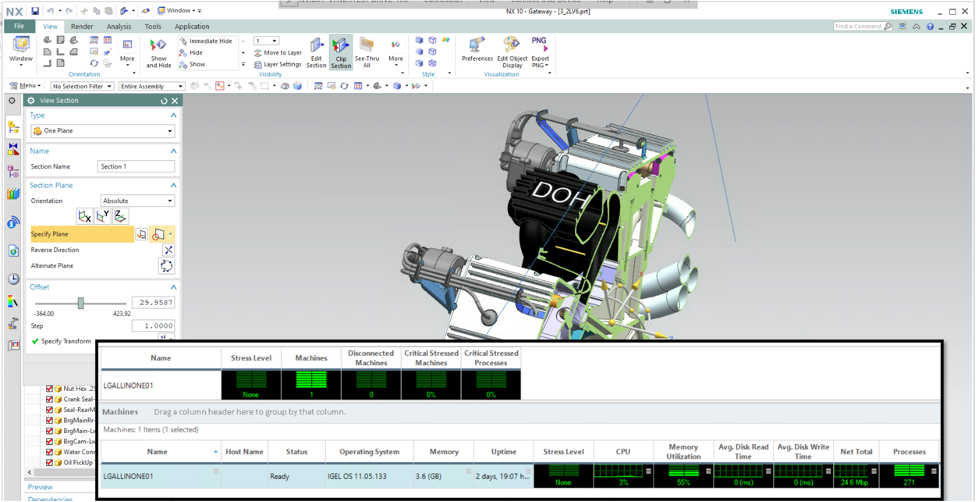
Task: Open the resource bar settings gear
Action: click(x=11, y=101)
